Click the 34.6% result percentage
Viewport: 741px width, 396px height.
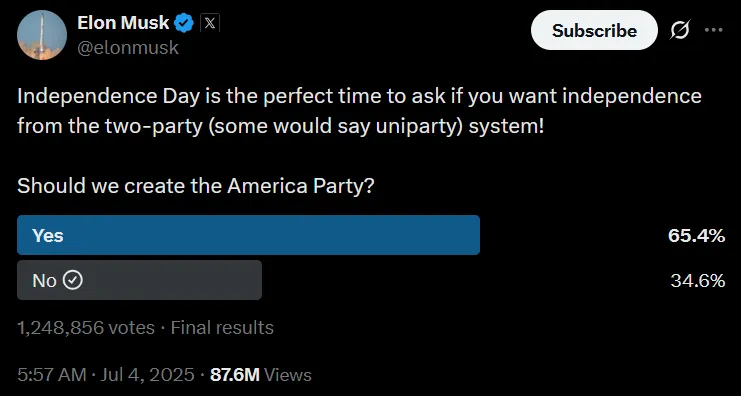(698, 281)
